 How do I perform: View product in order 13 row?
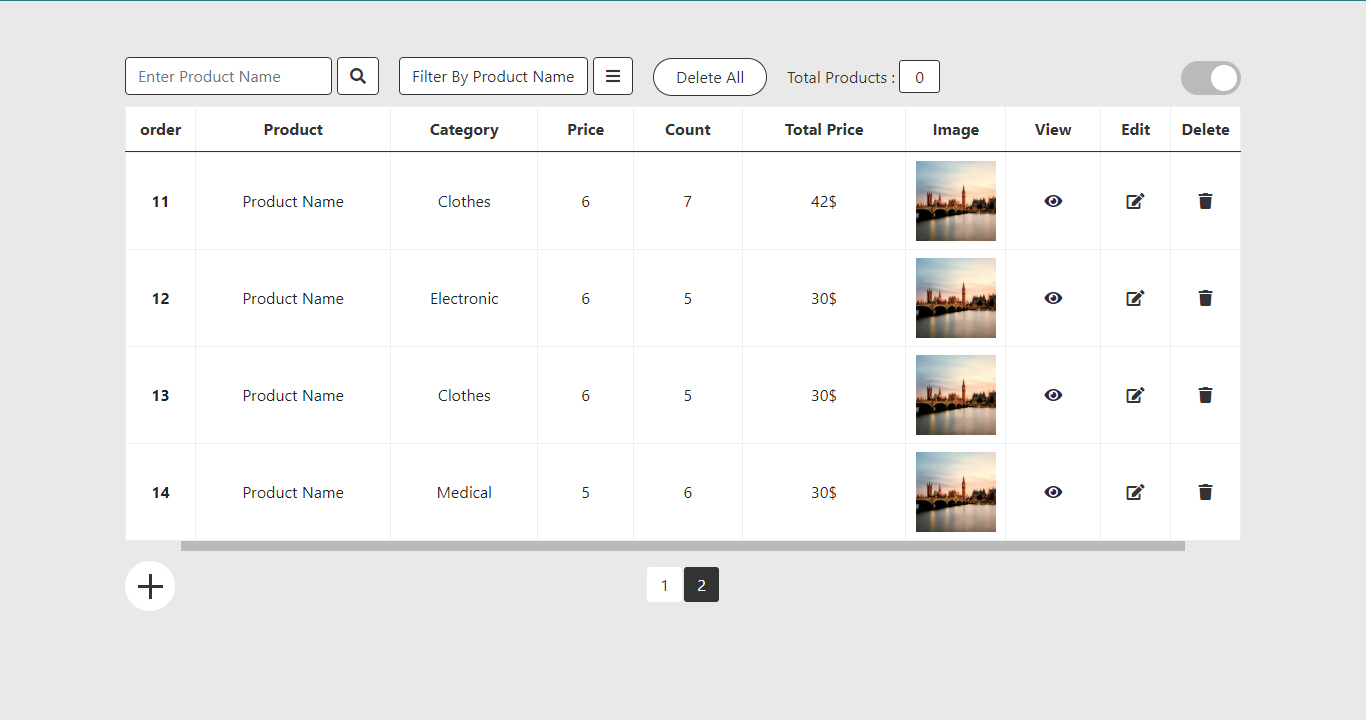point(1053,395)
